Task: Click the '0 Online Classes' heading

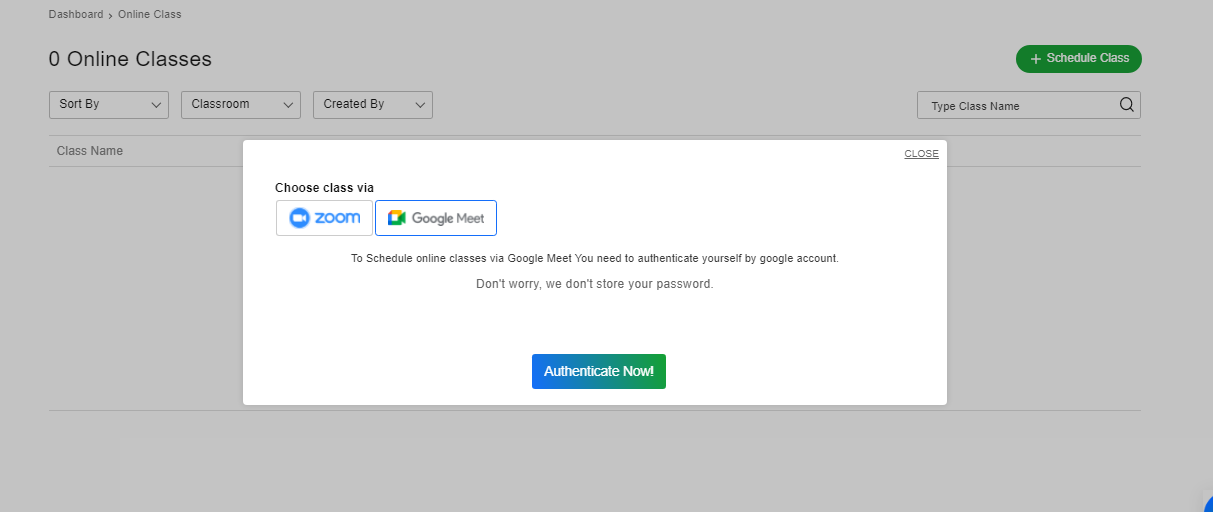Action: [x=130, y=59]
